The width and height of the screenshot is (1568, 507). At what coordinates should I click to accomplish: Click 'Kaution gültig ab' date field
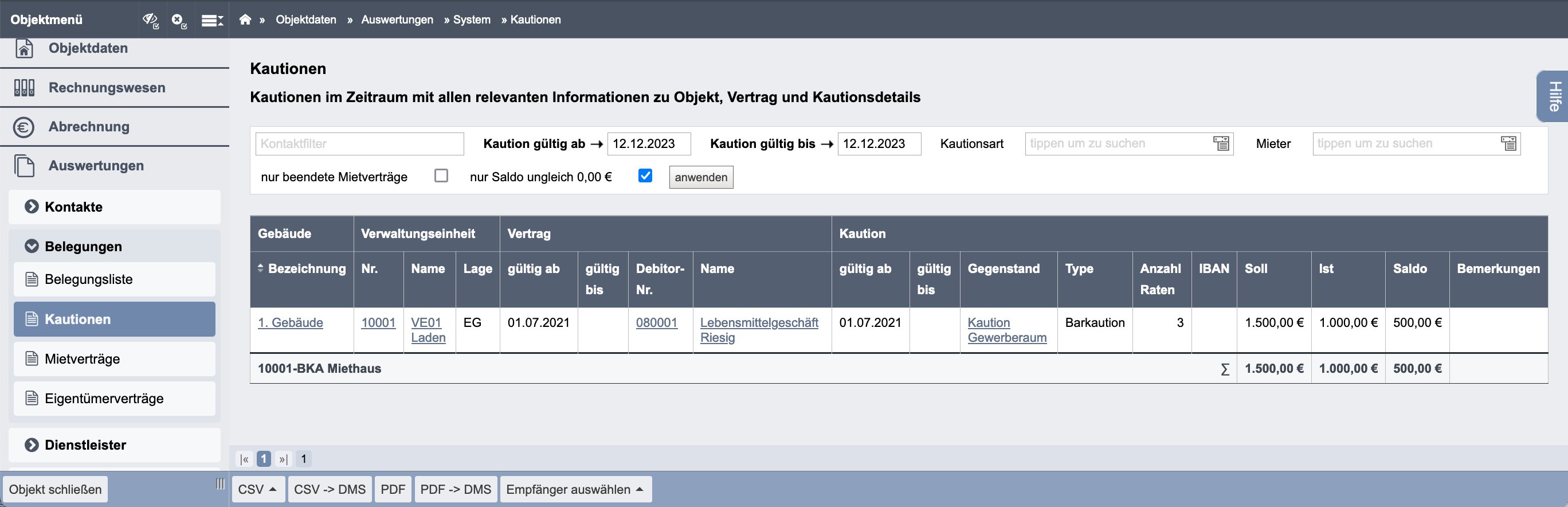(649, 144)
